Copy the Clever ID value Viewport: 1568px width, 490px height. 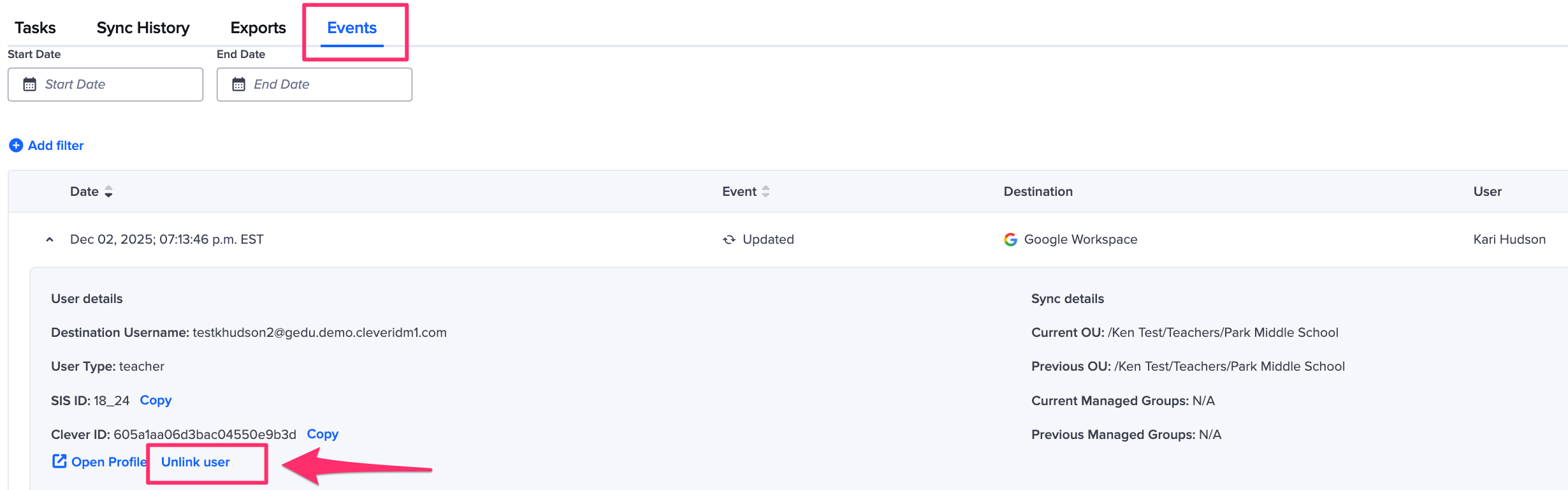pos(323,434)
